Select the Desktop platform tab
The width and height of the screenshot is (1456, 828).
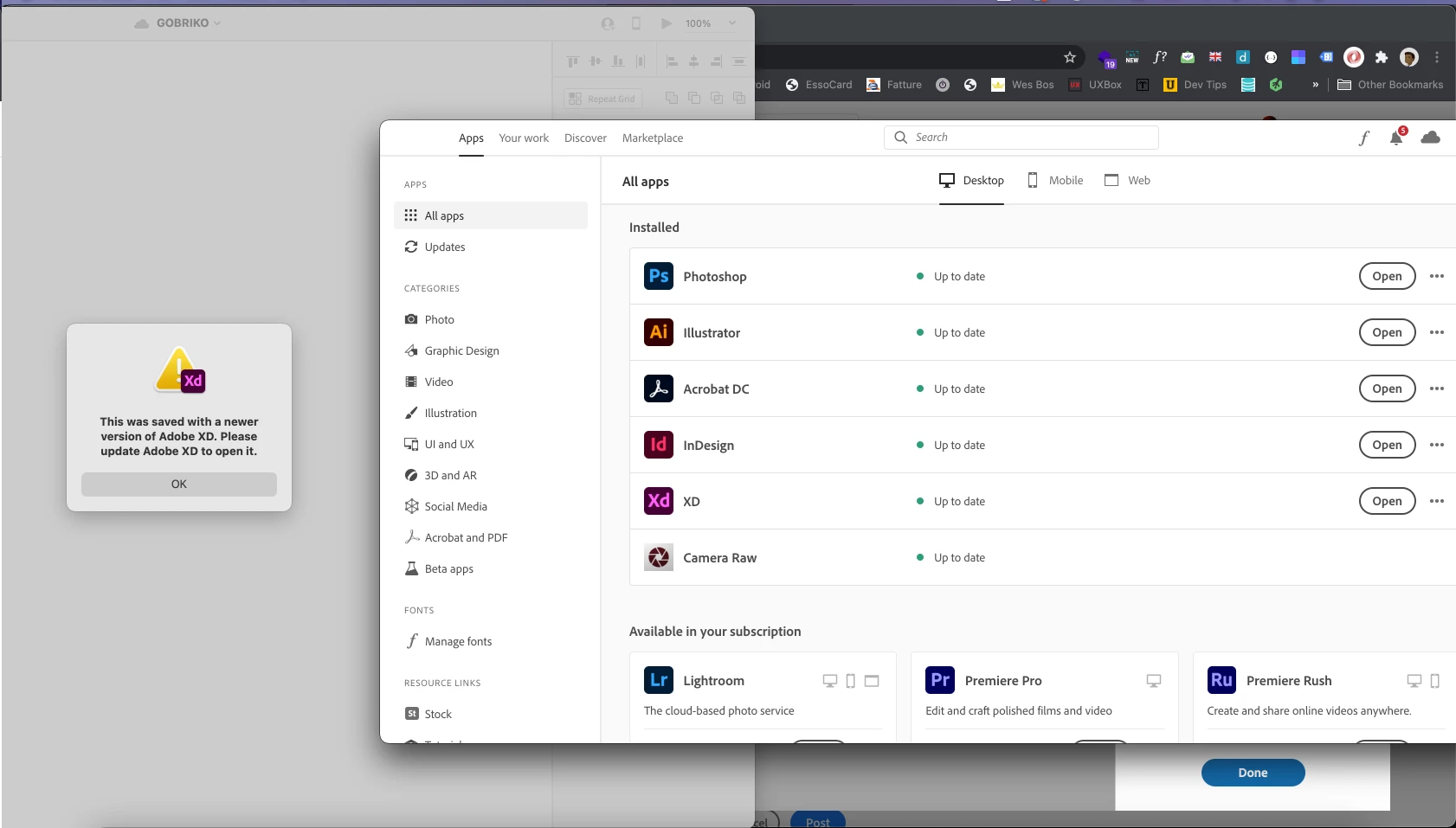(x=971, y=180)
